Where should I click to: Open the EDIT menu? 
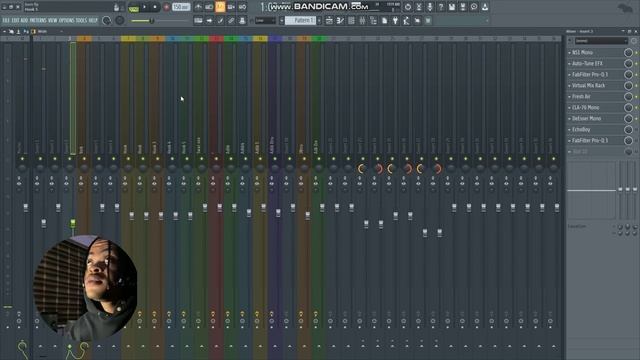coord(16,20)
